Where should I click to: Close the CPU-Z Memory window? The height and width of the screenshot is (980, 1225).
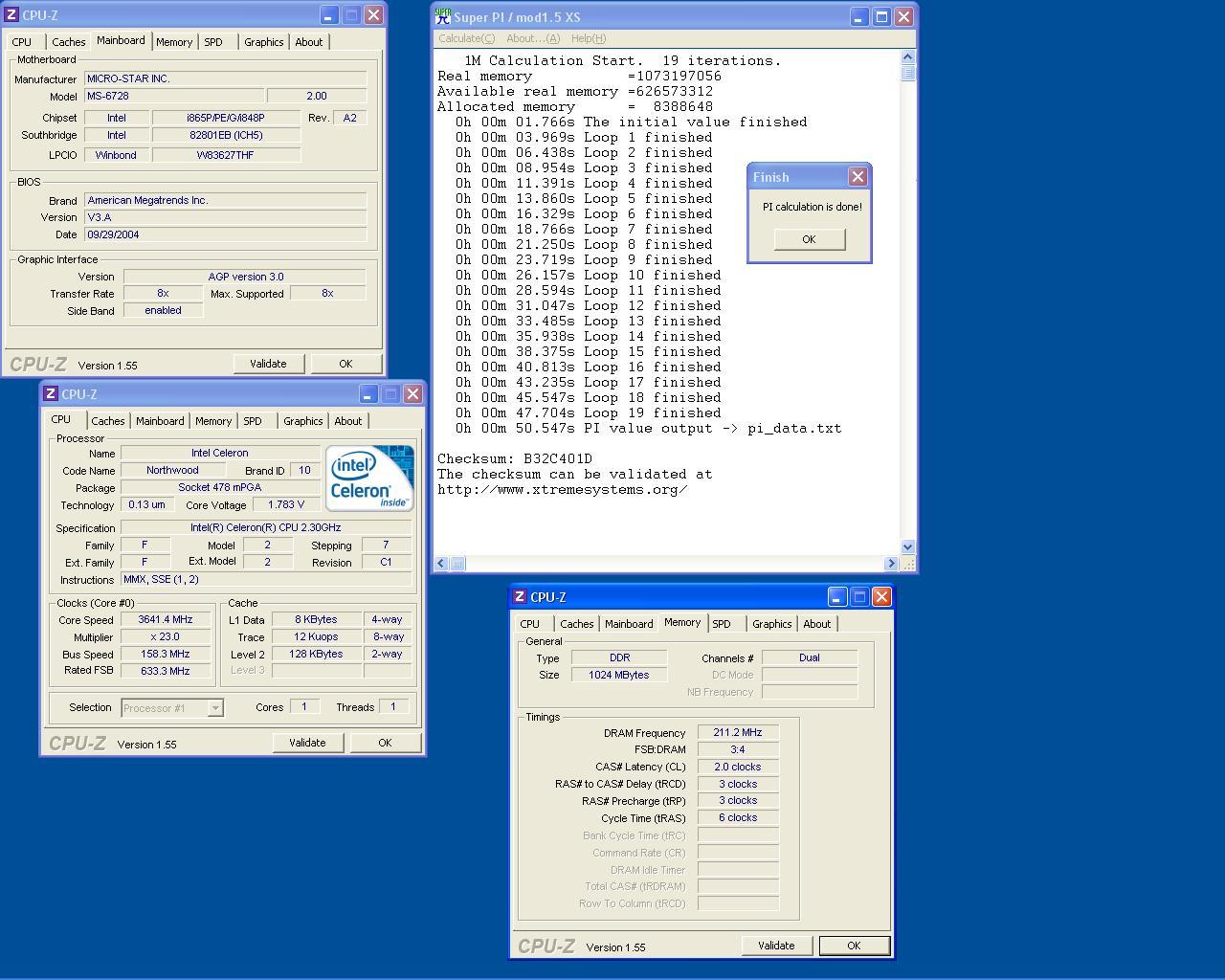[x=881, y=597]
